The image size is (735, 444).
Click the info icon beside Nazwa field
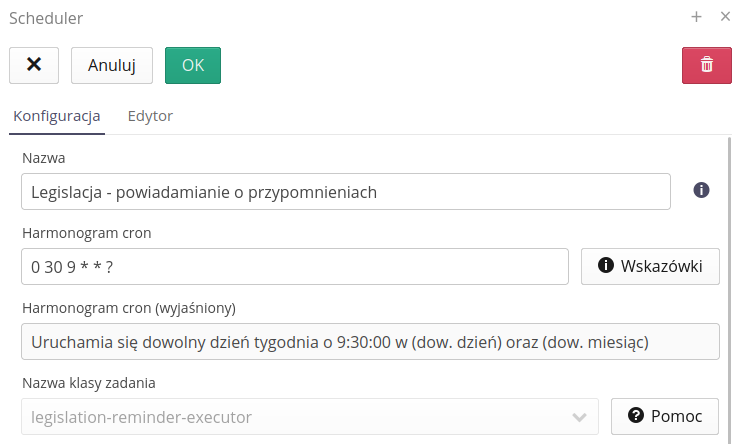tap(701, 190)
